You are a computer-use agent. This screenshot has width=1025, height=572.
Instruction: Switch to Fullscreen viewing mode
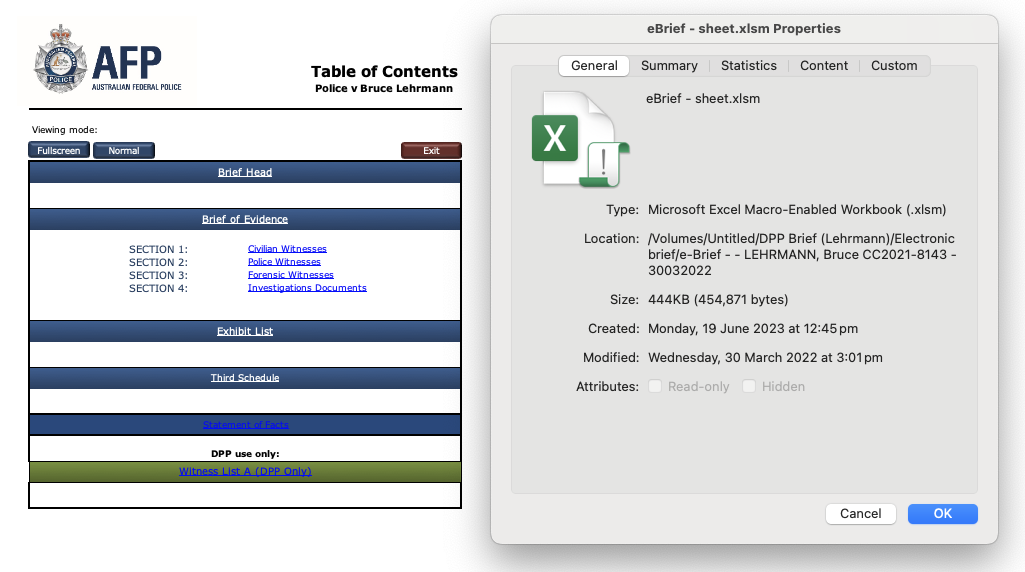pyautogui.click(x=59, y=150)
